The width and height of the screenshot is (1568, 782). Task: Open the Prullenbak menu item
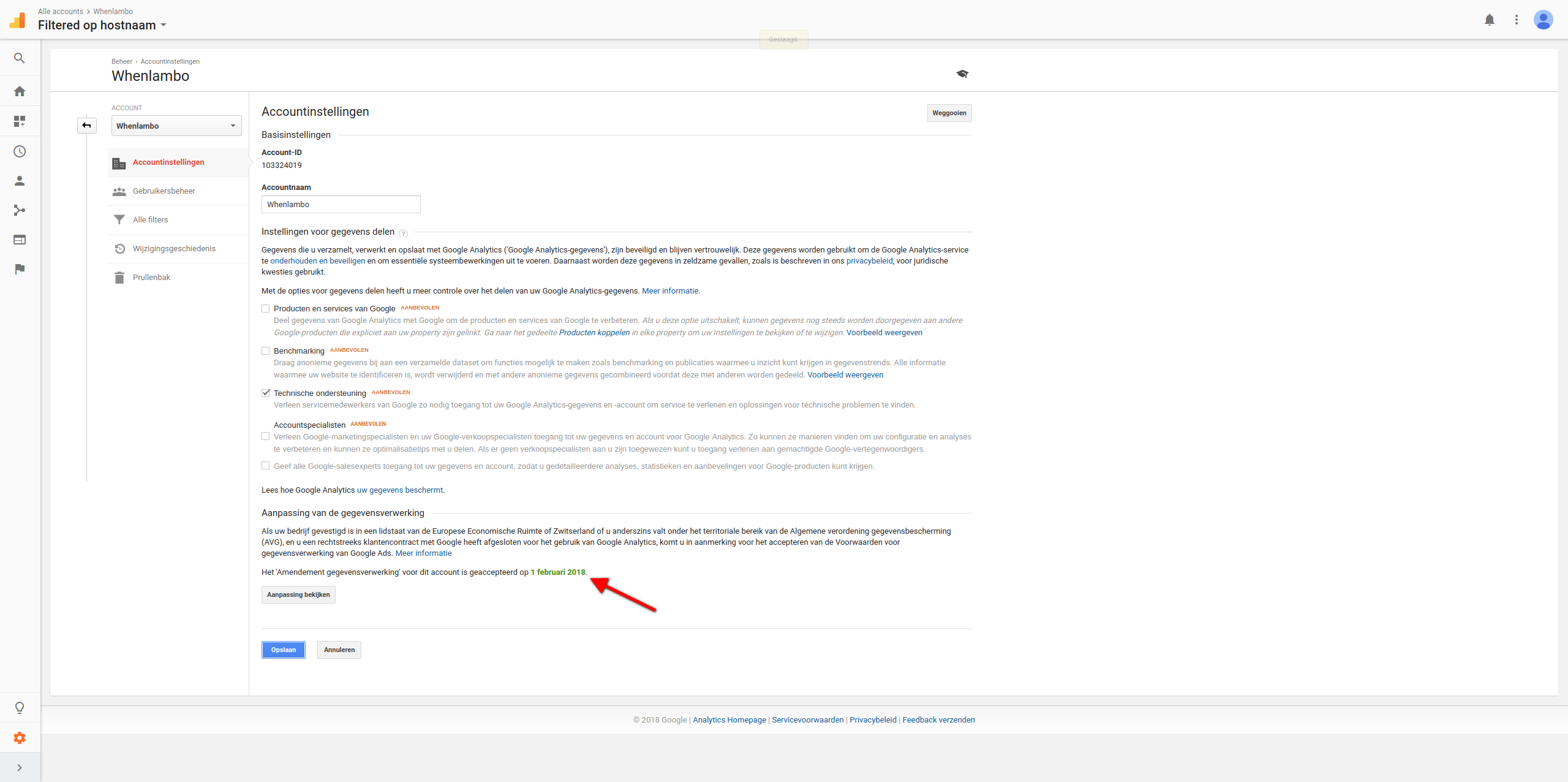click(178, 278)
